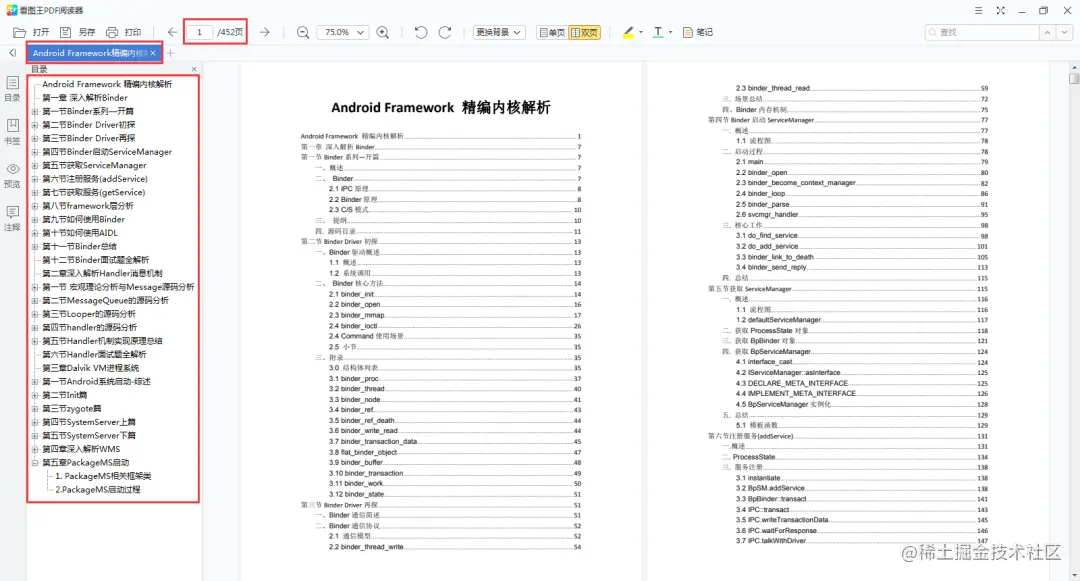Select 第二章深入解析Handler消息机制 in outline

[x=103, y=273]
